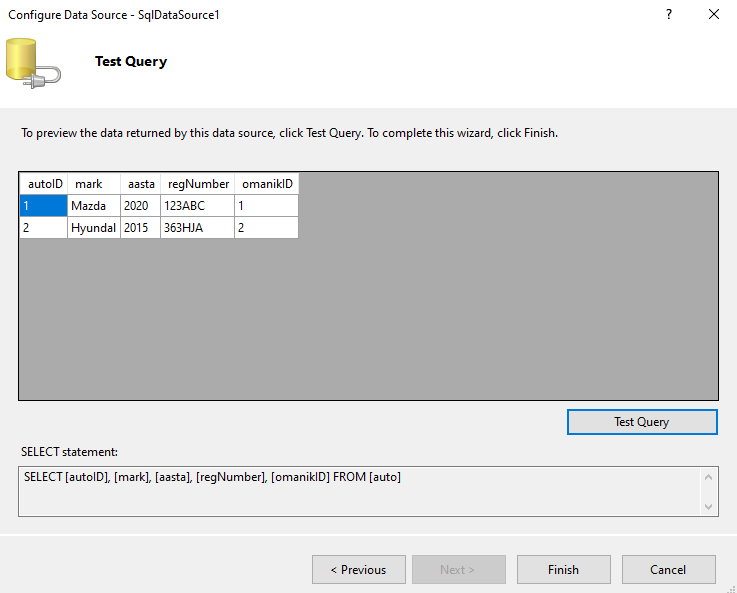
Task: Select the Mazda cell
Action: (x=93, y=206)
